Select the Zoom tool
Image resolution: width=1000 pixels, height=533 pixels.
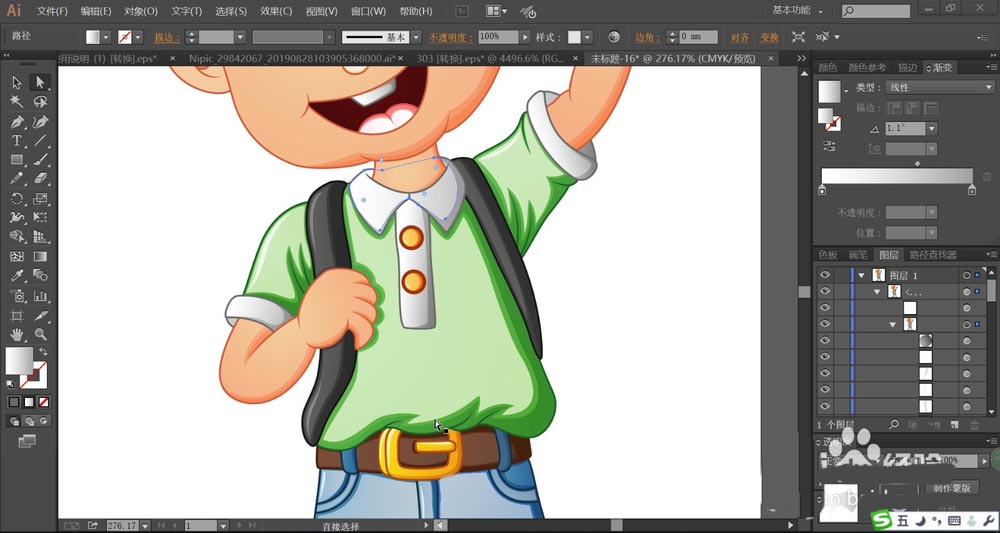pos(40,334)
